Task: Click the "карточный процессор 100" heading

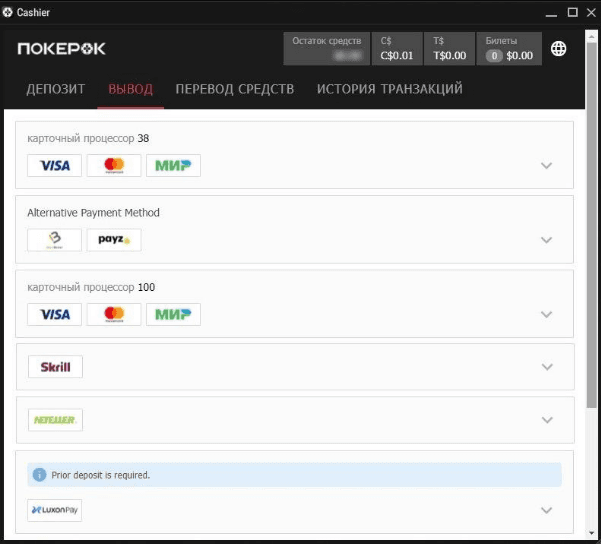Action: [x=91, y=287]
